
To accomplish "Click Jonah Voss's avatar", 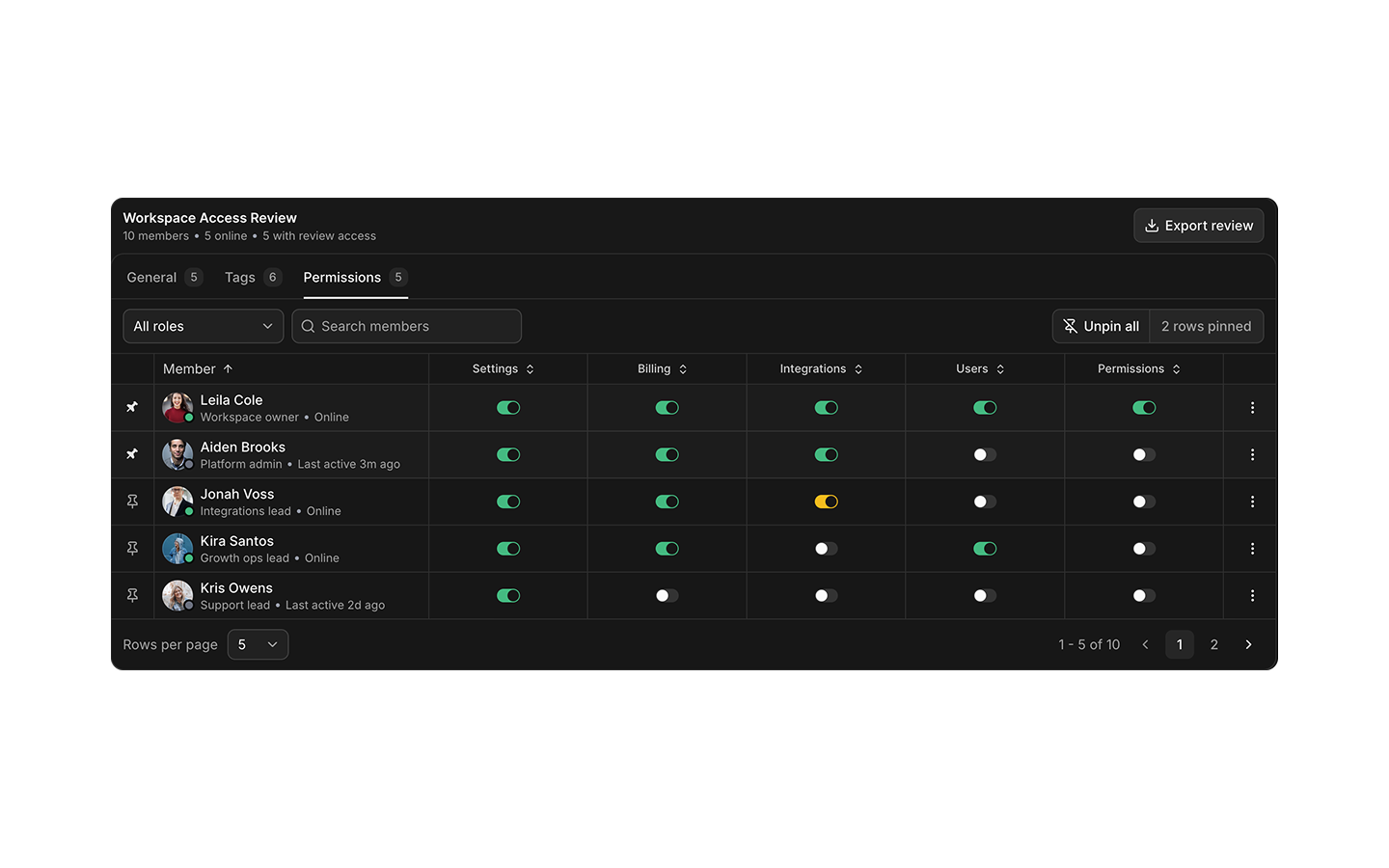I will click(x=177, y=502).
